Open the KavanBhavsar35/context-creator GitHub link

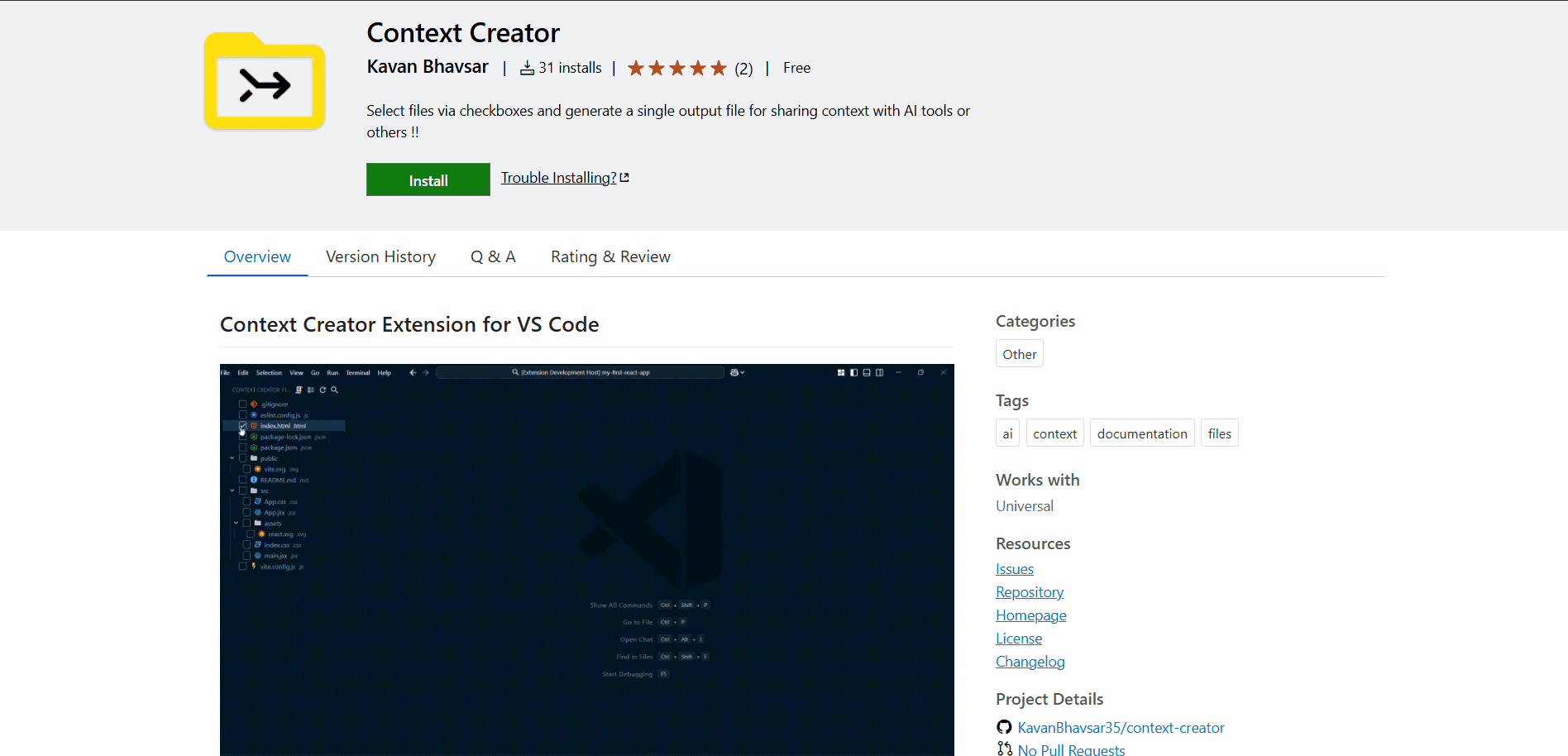click(x=1121, y=728)
